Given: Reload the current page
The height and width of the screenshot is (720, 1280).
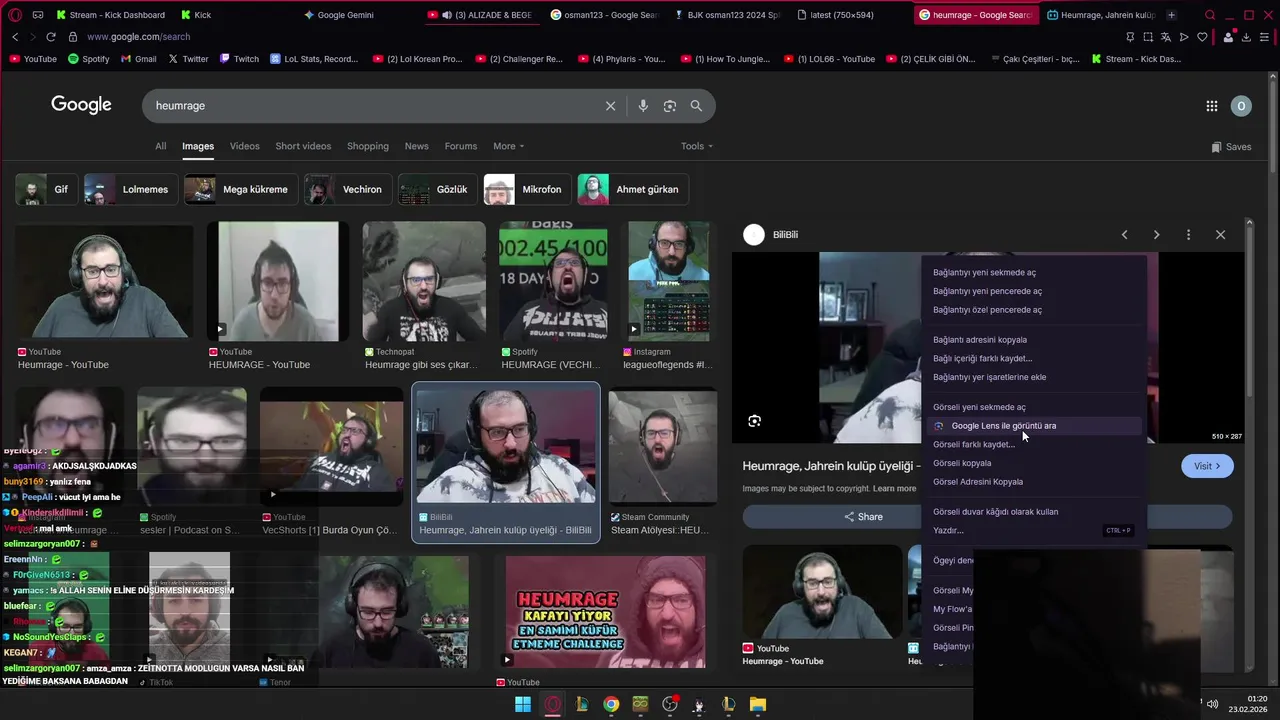Looking at the screenshot, I should (x=53, y=37).
